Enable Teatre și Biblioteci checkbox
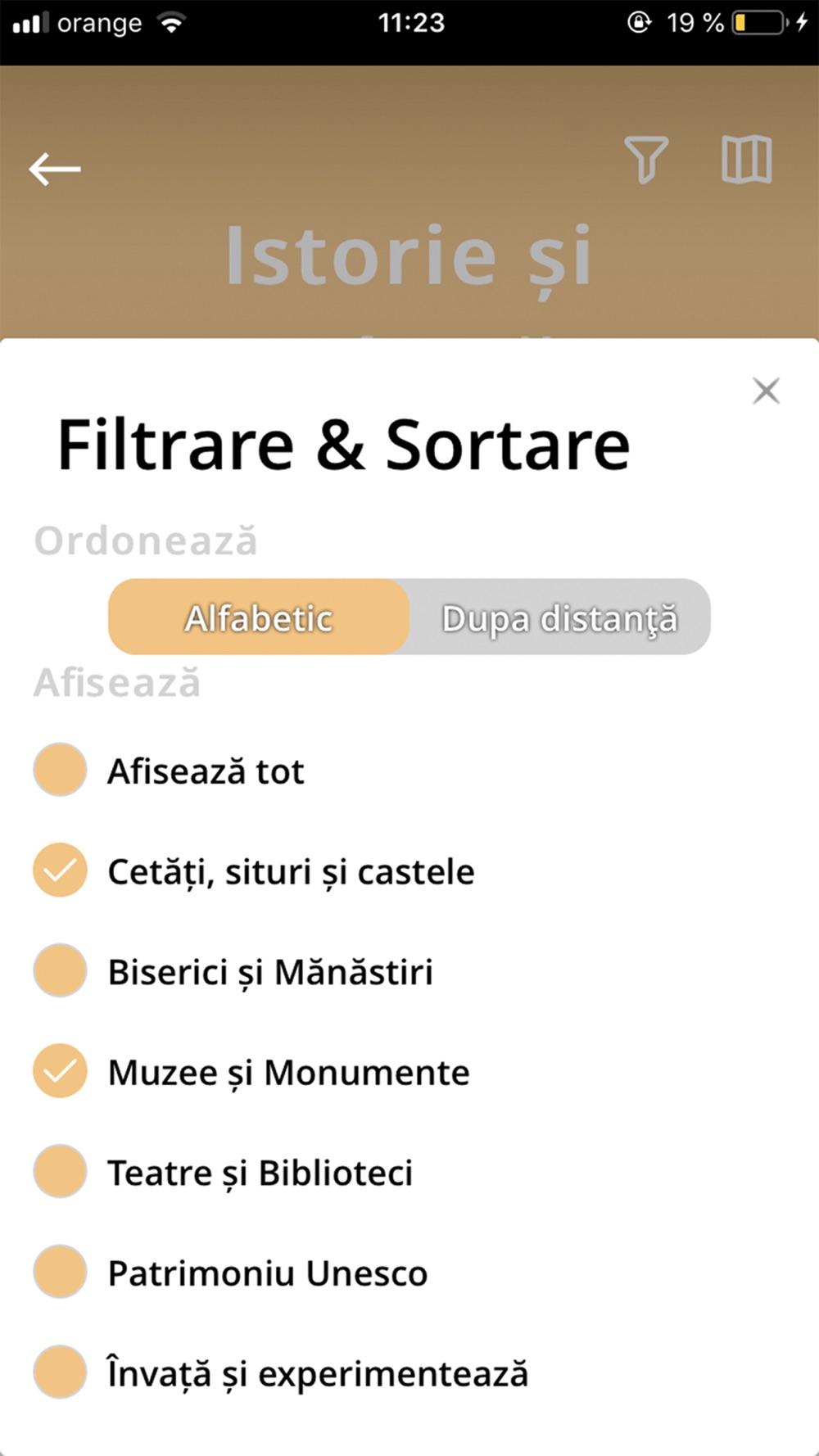The width and height of the screenshot is (819, 1456). tap(60, 1172)
